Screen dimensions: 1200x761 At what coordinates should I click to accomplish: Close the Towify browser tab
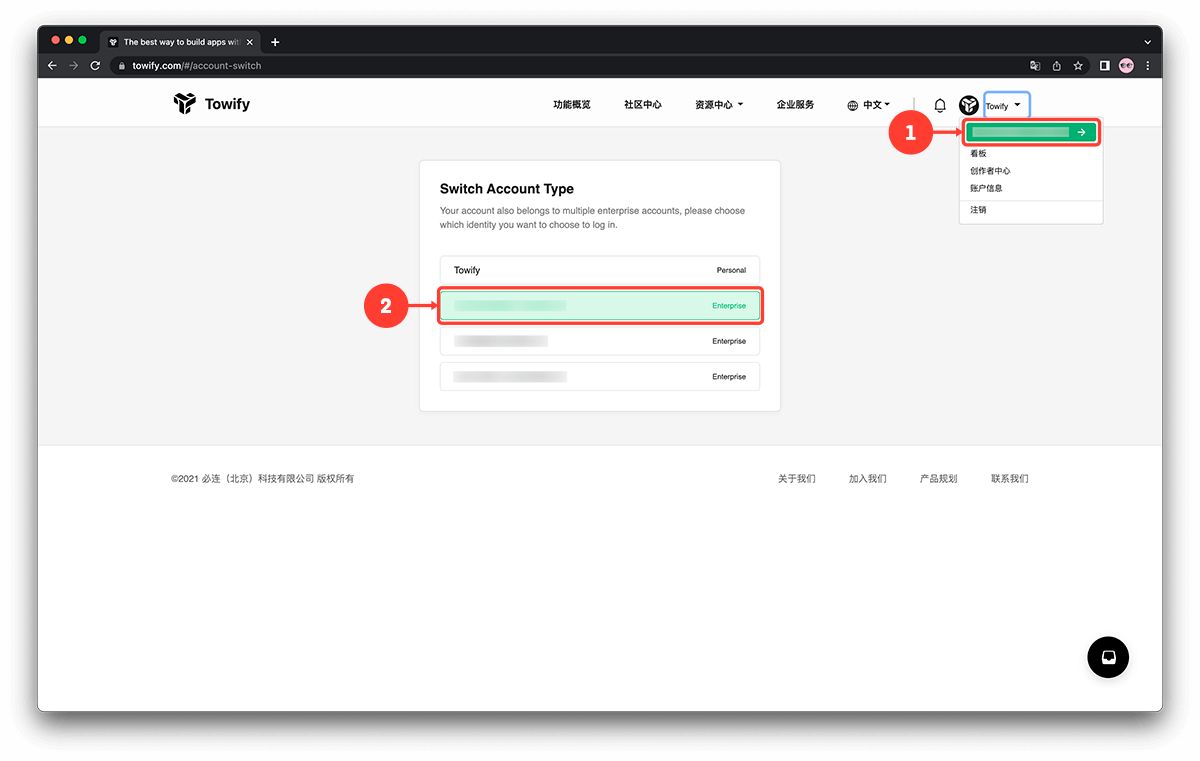252,42
